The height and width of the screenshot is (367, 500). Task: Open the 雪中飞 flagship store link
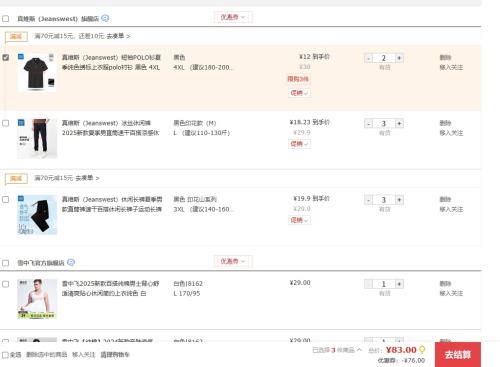41,263
